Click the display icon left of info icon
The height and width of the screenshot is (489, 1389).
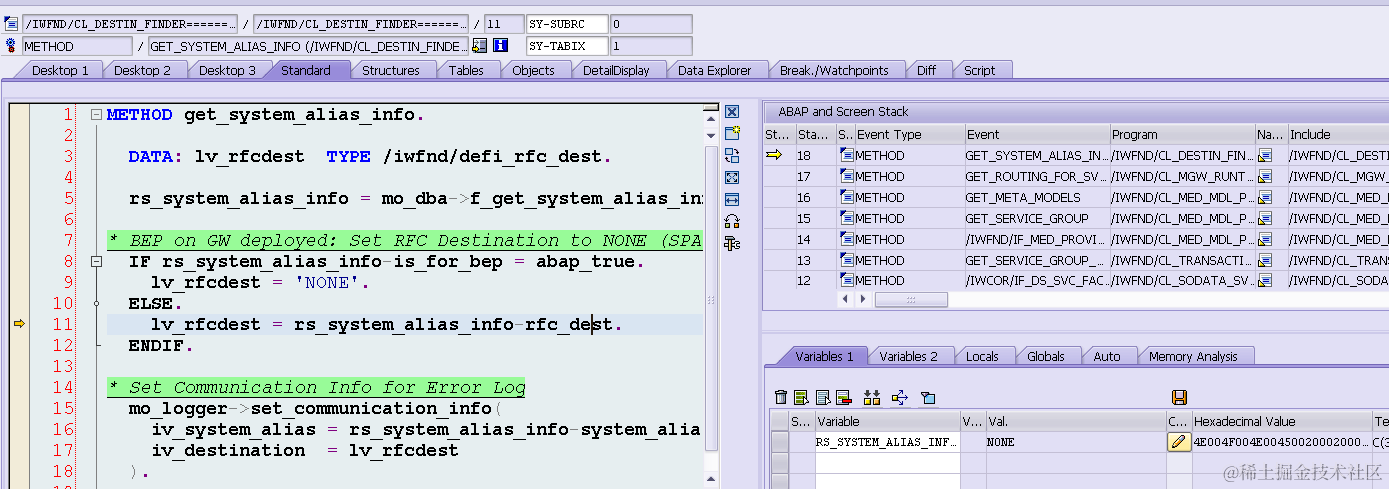click(x=480, y=46)
